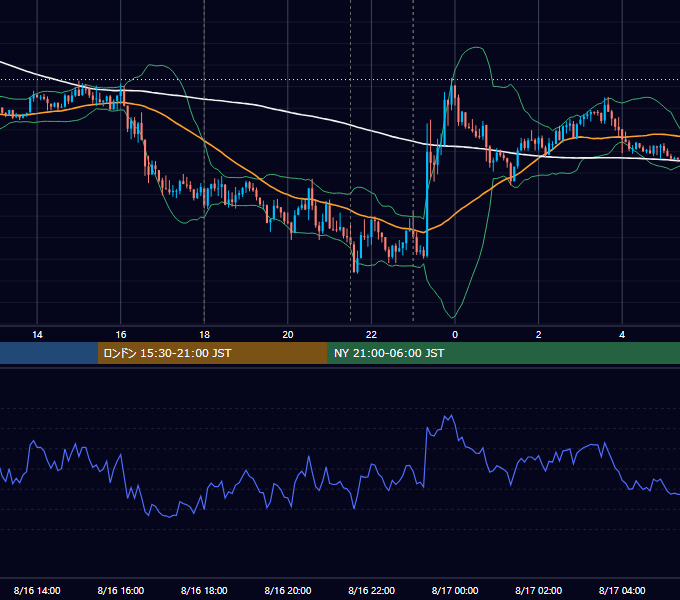This screenshot has height=600, width=680.
Task: Click the 18 hour label on price chart axis
Action: [x=204, y=335]
